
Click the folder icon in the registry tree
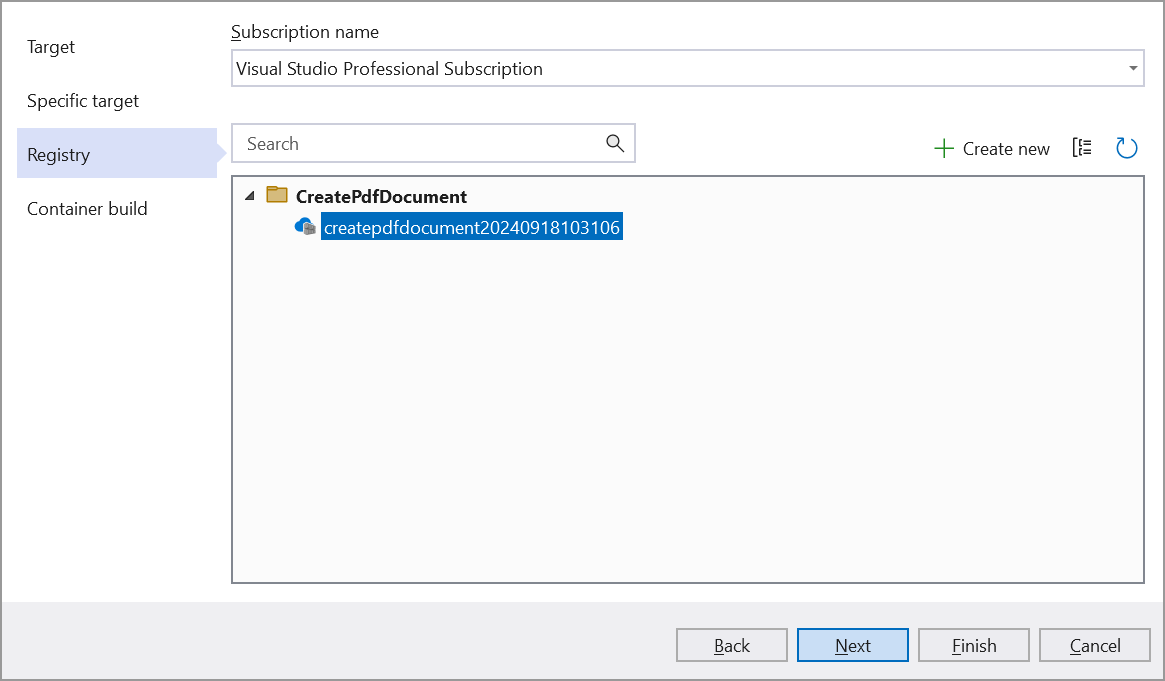click(x=277, y=196)
